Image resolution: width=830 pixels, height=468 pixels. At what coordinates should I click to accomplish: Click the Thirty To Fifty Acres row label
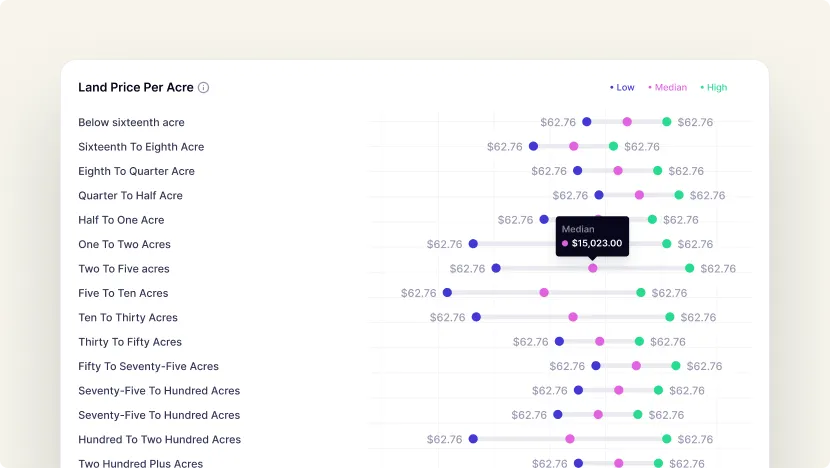(130, 342)
